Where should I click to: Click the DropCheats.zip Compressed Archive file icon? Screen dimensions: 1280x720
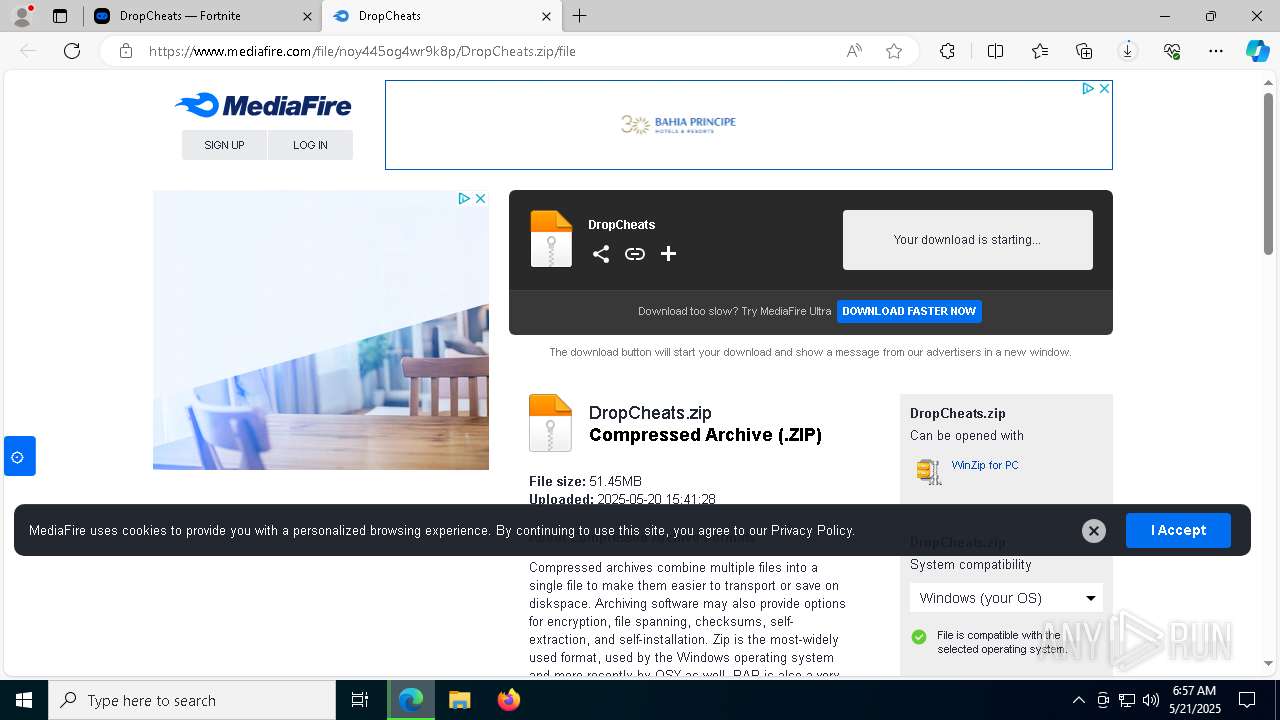pos(550,423)
